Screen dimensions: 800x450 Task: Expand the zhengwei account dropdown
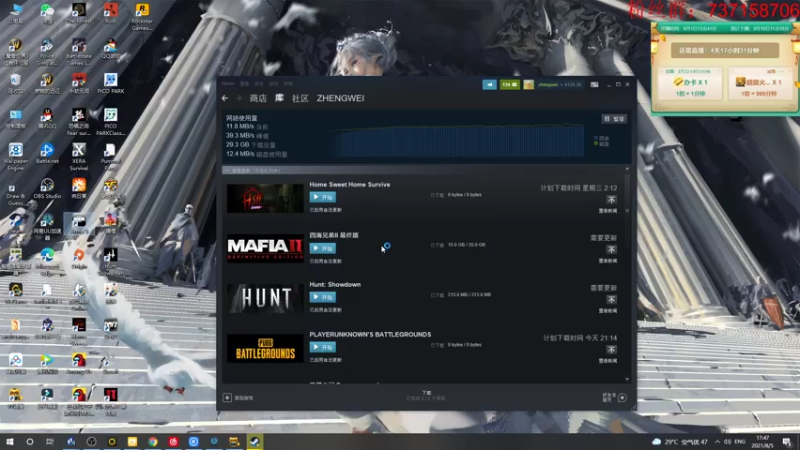click(x=559, y=85)
